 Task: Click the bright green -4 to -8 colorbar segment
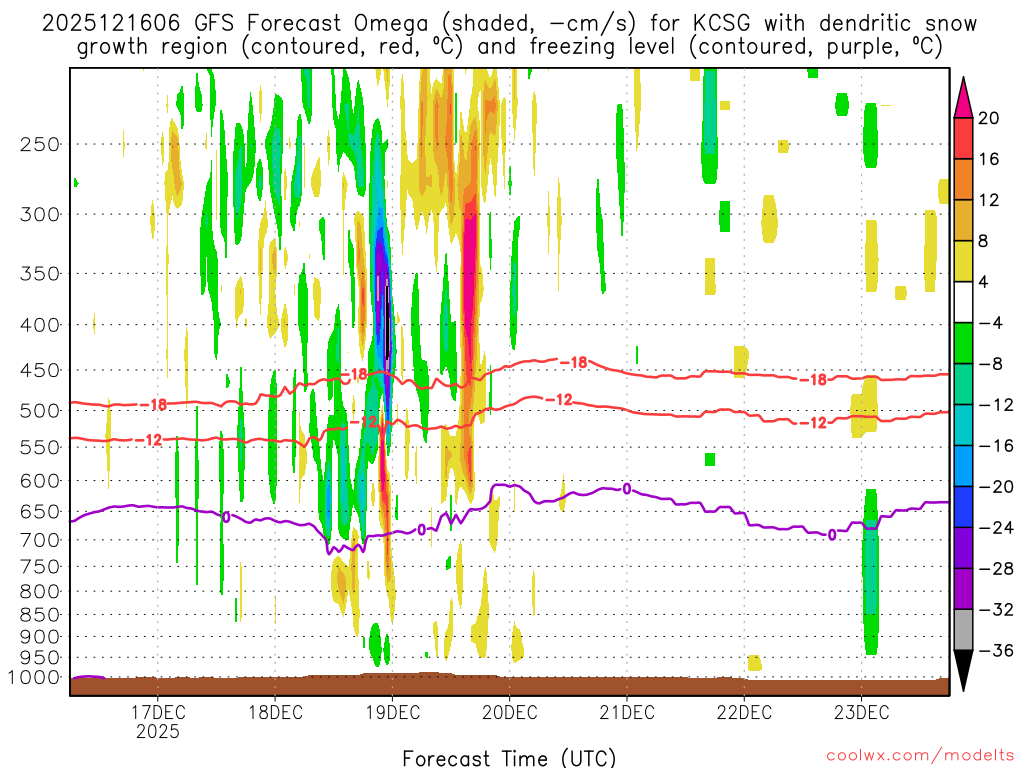963,344
